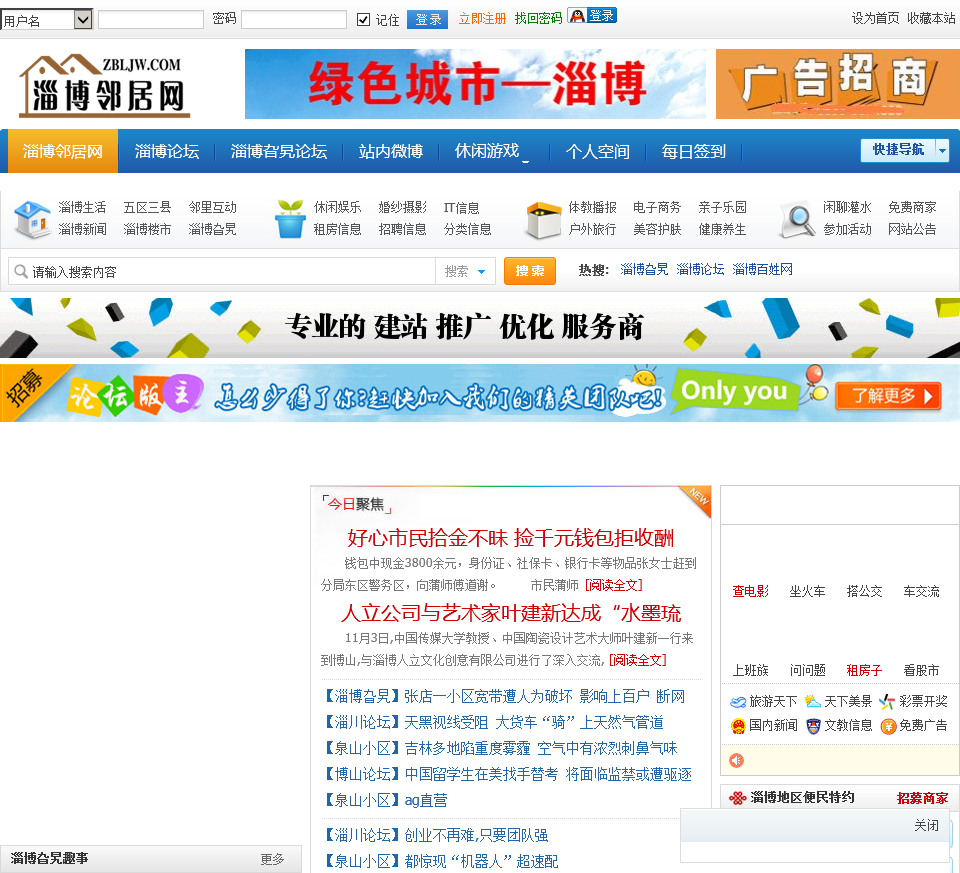960x873 pixels.
Task: Open article 创业不再难,只要团队强
Action: point(476,835)
